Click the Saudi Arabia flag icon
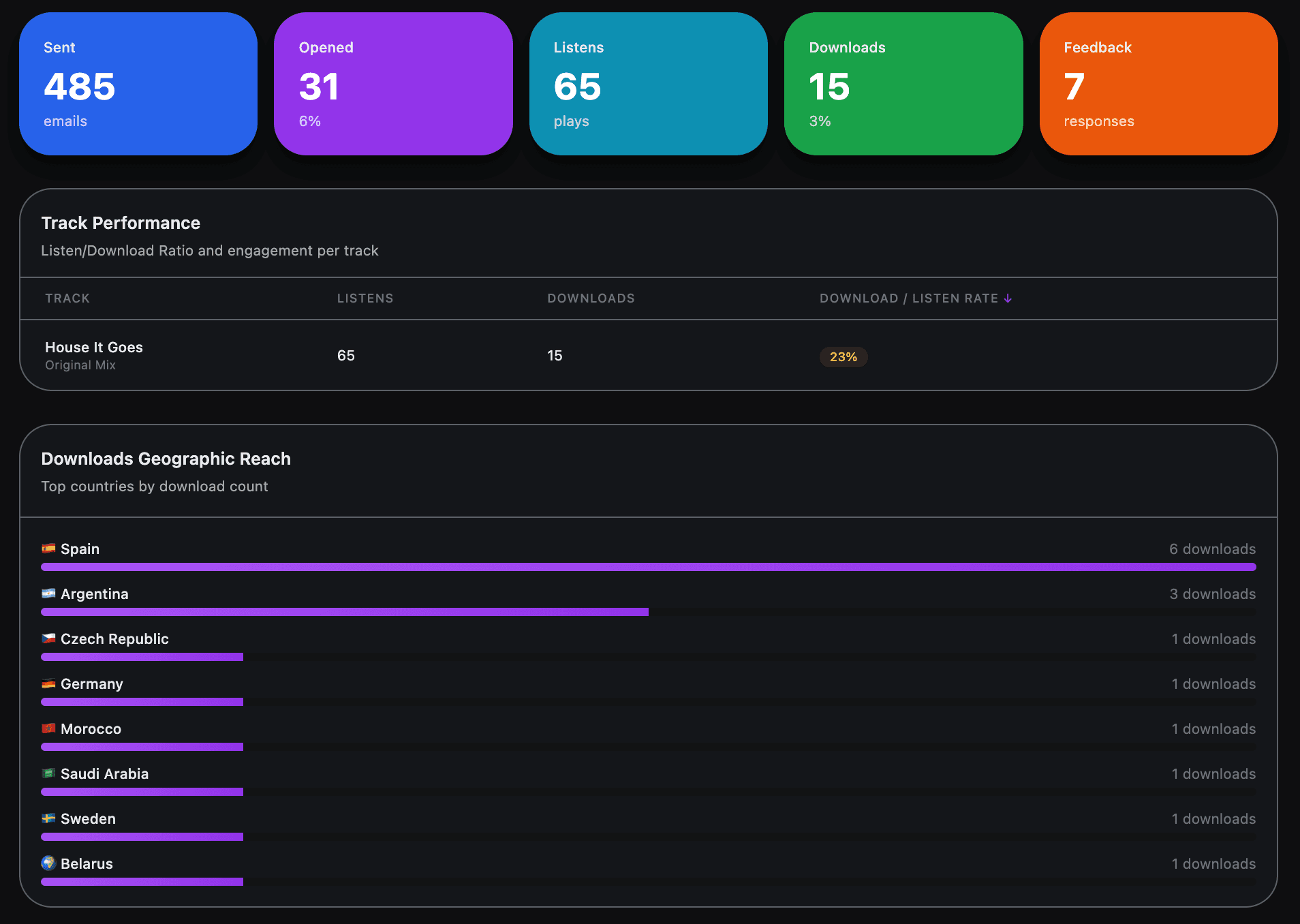 (48, 773)
